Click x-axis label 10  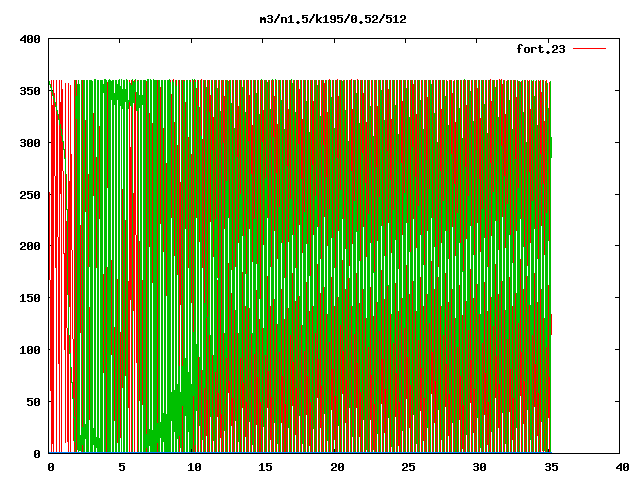[194, 467]
